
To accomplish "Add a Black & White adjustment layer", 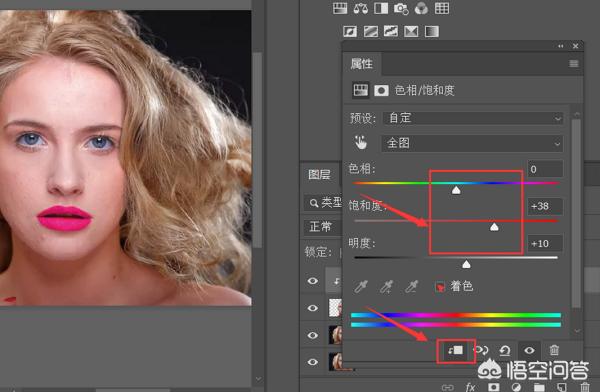I will [x=381, y=8].
